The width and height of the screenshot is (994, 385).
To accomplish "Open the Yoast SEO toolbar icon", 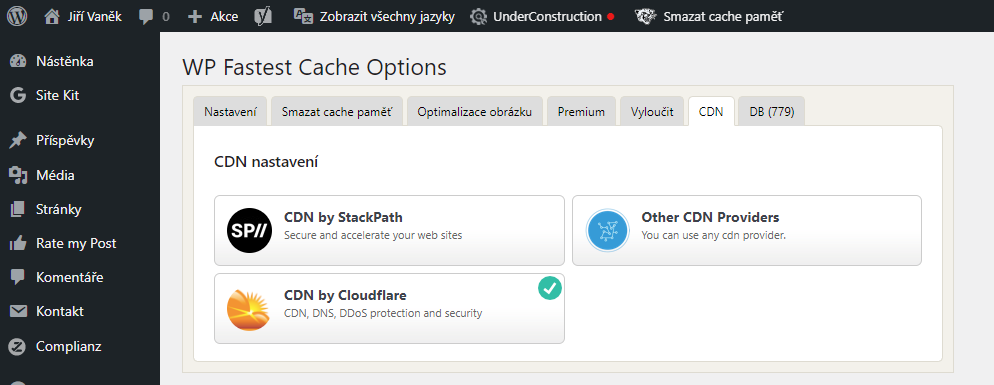I will [x=262, y=16].
